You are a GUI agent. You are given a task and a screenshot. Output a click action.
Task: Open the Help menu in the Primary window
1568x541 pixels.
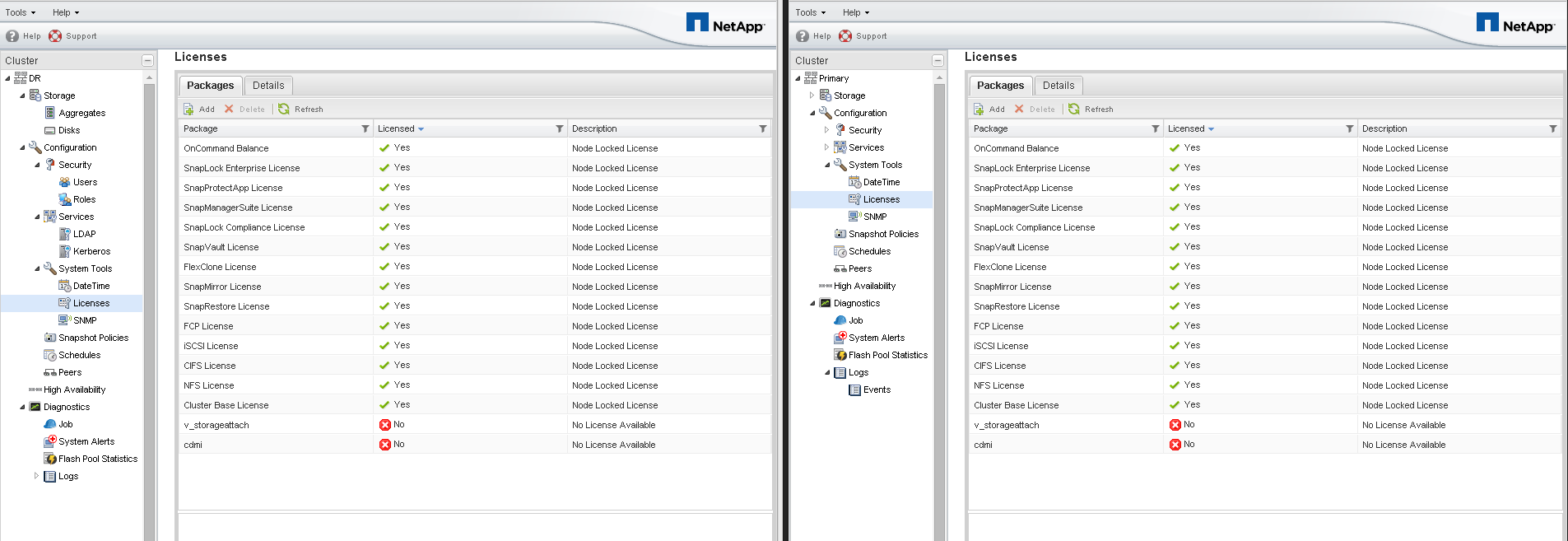[x=856, y=12]
